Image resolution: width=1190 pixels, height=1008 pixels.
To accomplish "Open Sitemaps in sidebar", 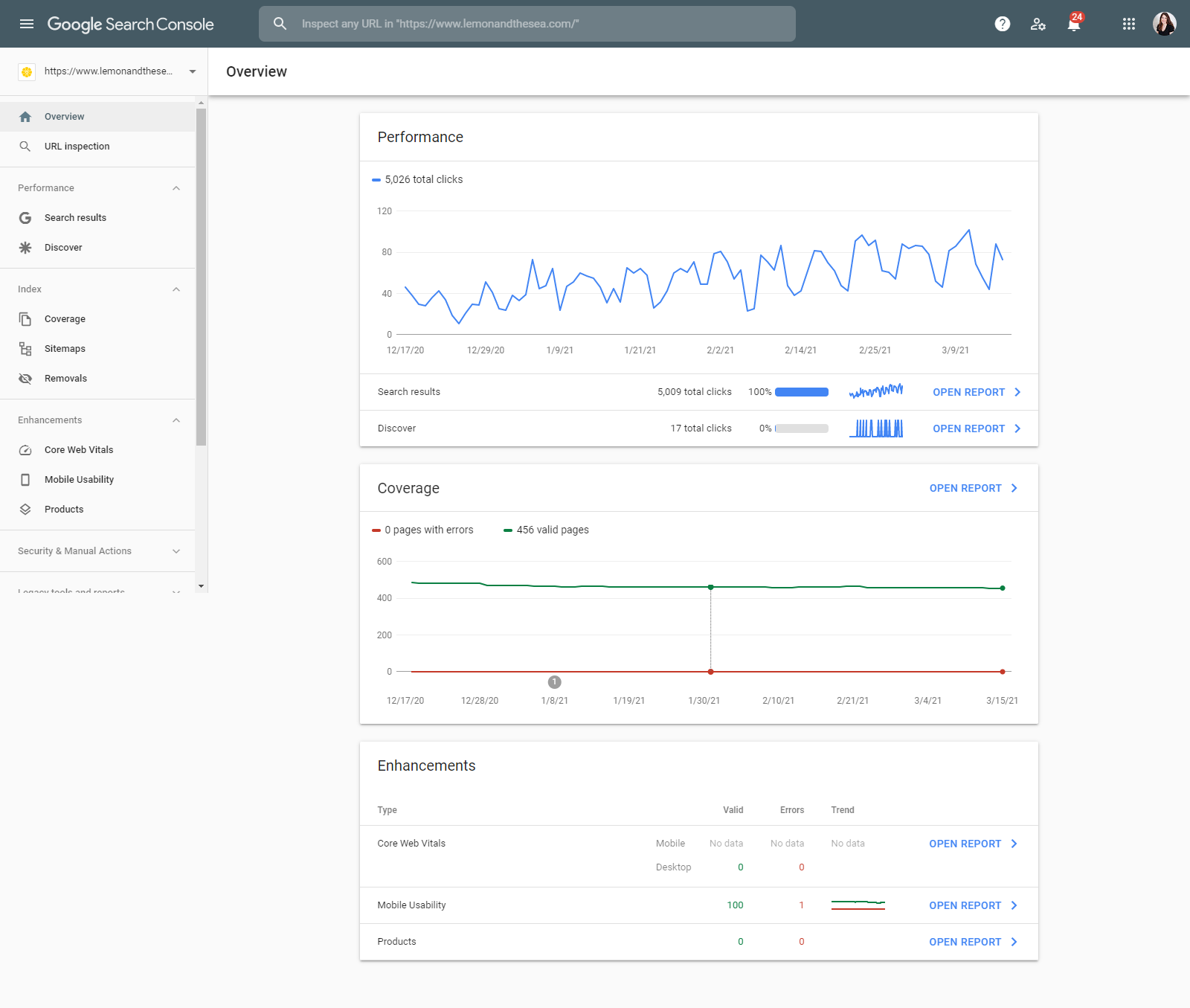I will [97, 349].
